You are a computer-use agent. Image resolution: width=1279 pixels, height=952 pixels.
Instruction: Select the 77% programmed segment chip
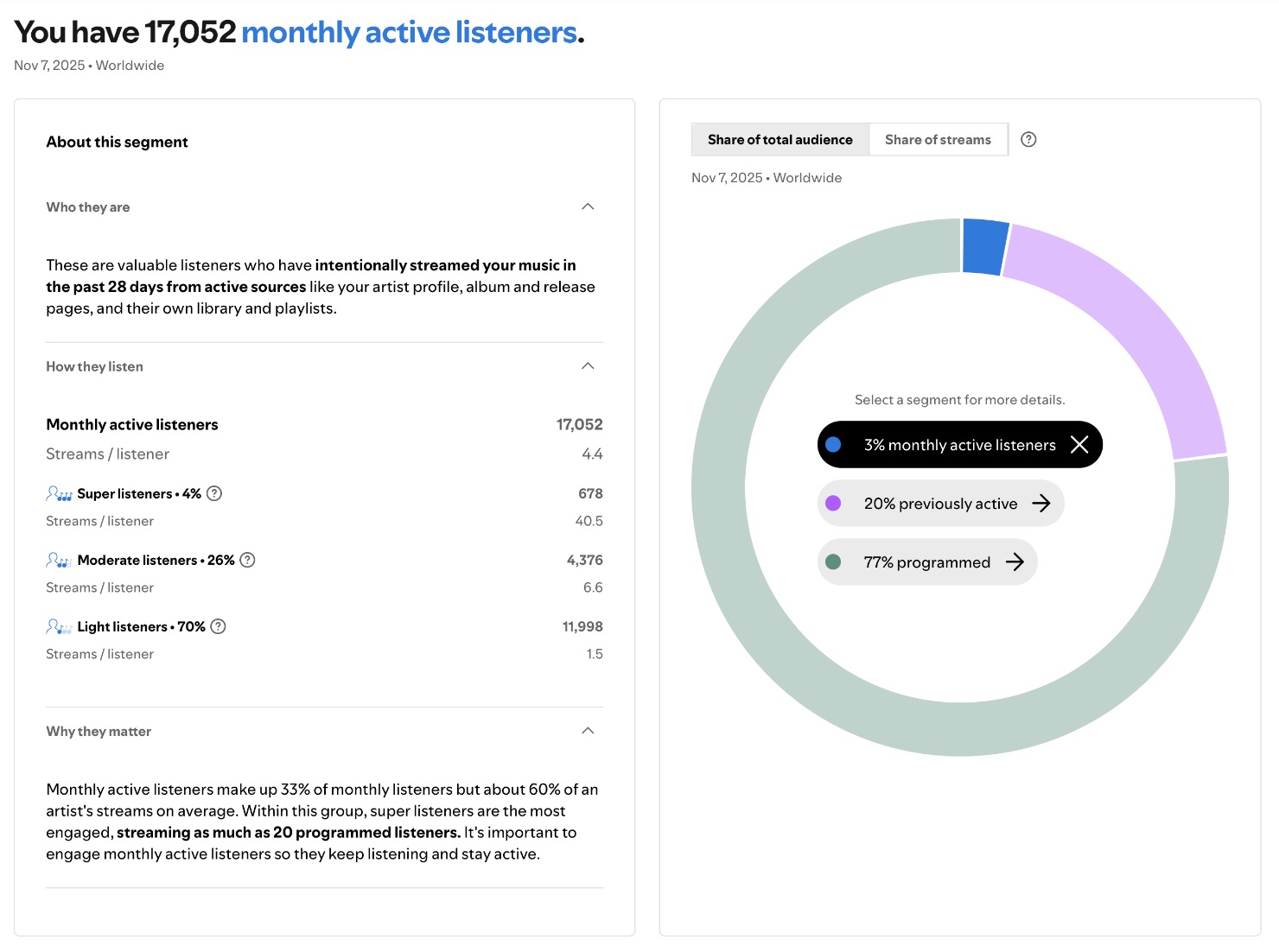tap(926, 562)
